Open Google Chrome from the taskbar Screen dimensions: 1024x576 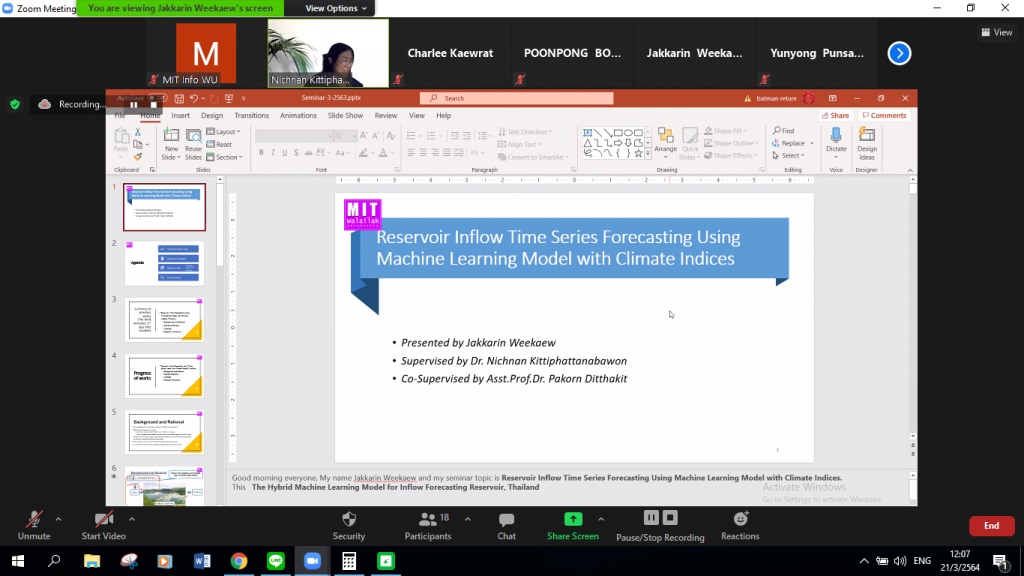coord(239,561)
